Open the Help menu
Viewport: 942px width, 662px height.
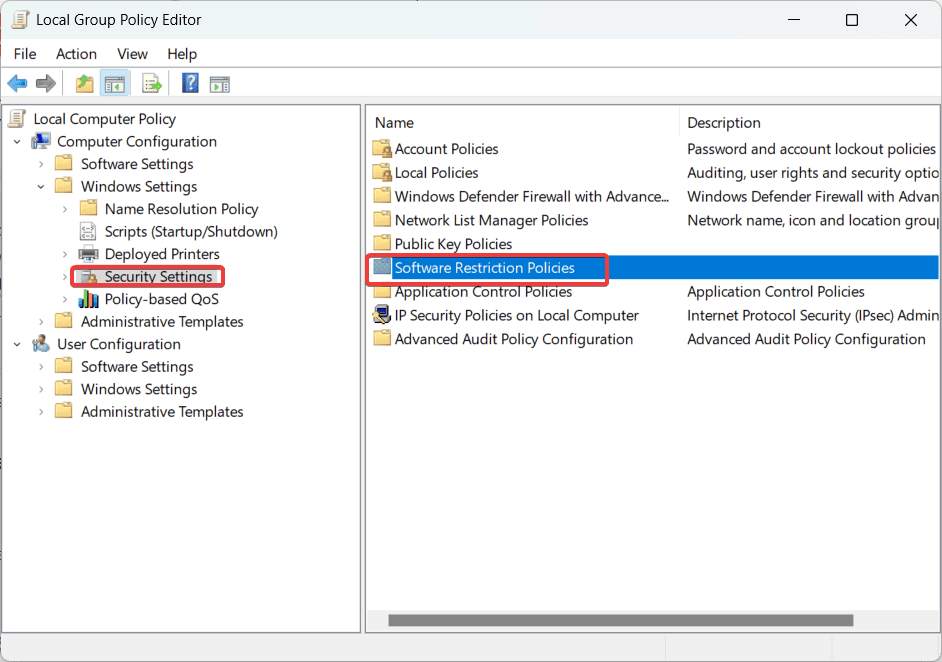pyautogui.click(x=182, y=54)
